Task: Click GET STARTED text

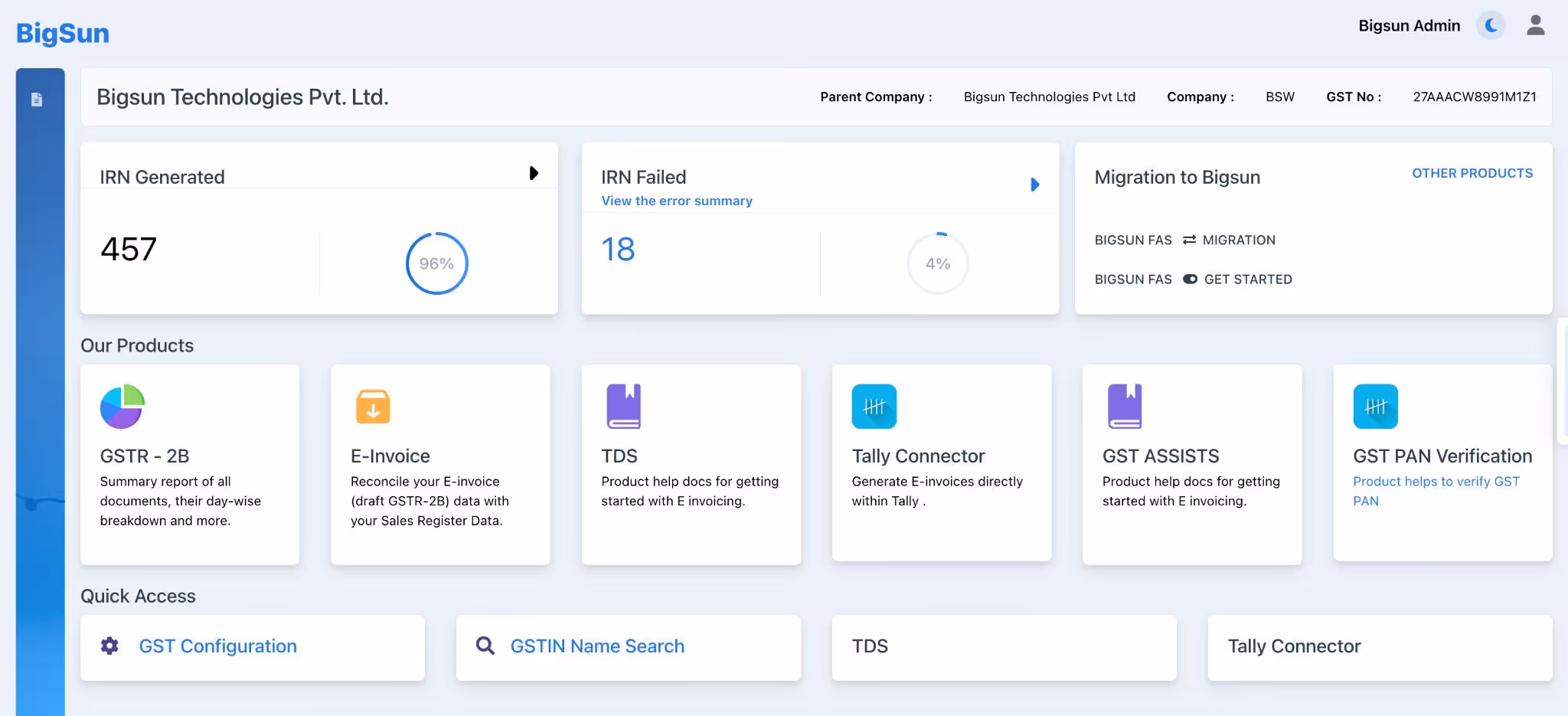Action: (x=1248, y=280)
